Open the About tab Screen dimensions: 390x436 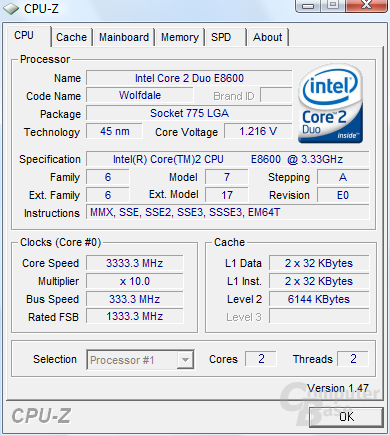tap(267, 37)
